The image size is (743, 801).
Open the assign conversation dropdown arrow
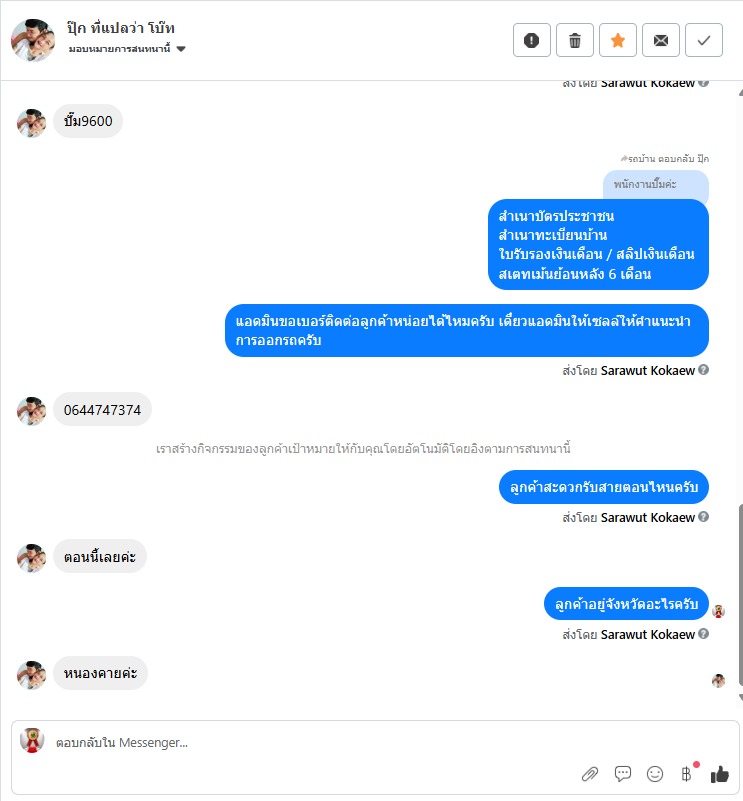181,49
